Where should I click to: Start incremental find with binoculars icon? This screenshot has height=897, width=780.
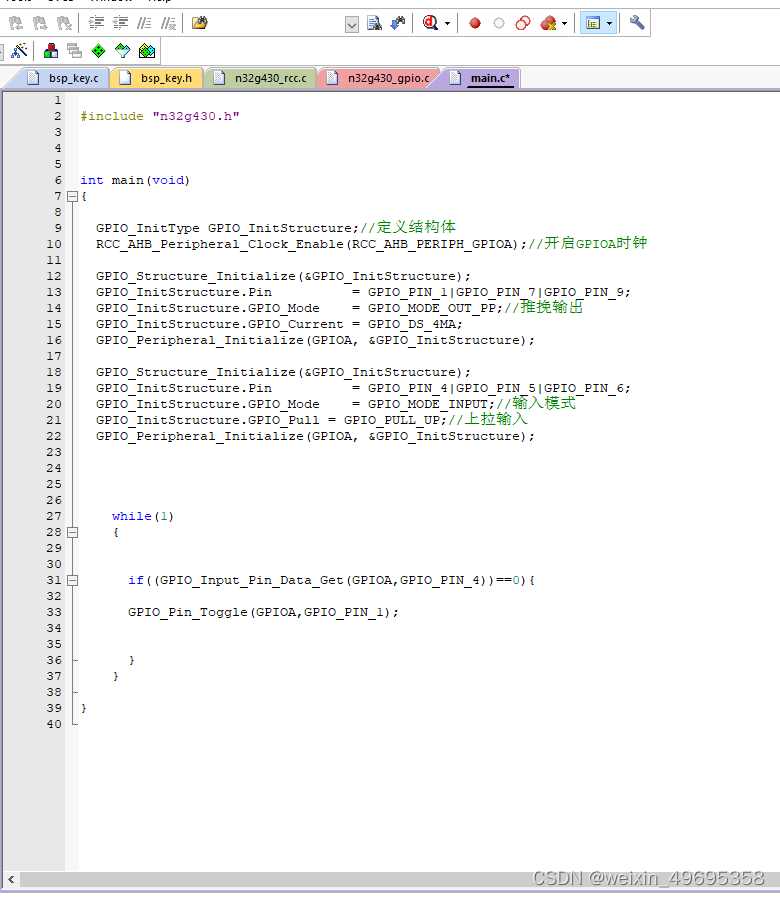[x=398, y=23]
